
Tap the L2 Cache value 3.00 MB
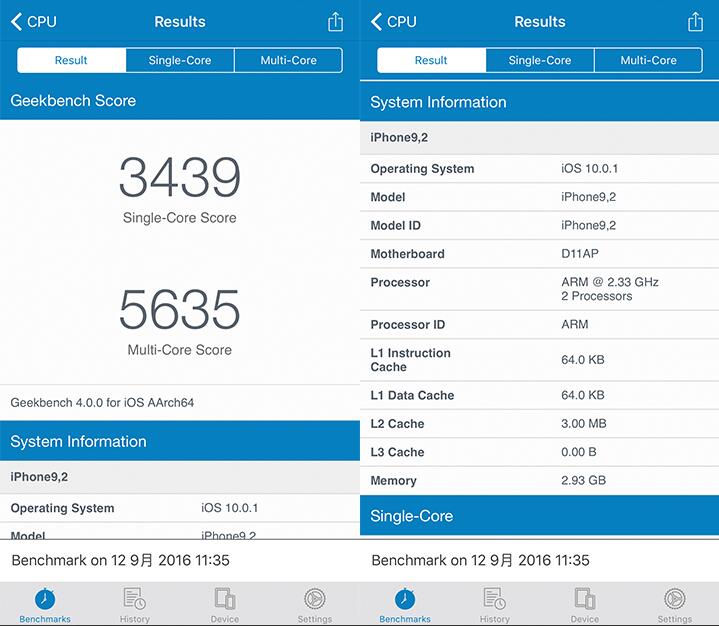584,423
